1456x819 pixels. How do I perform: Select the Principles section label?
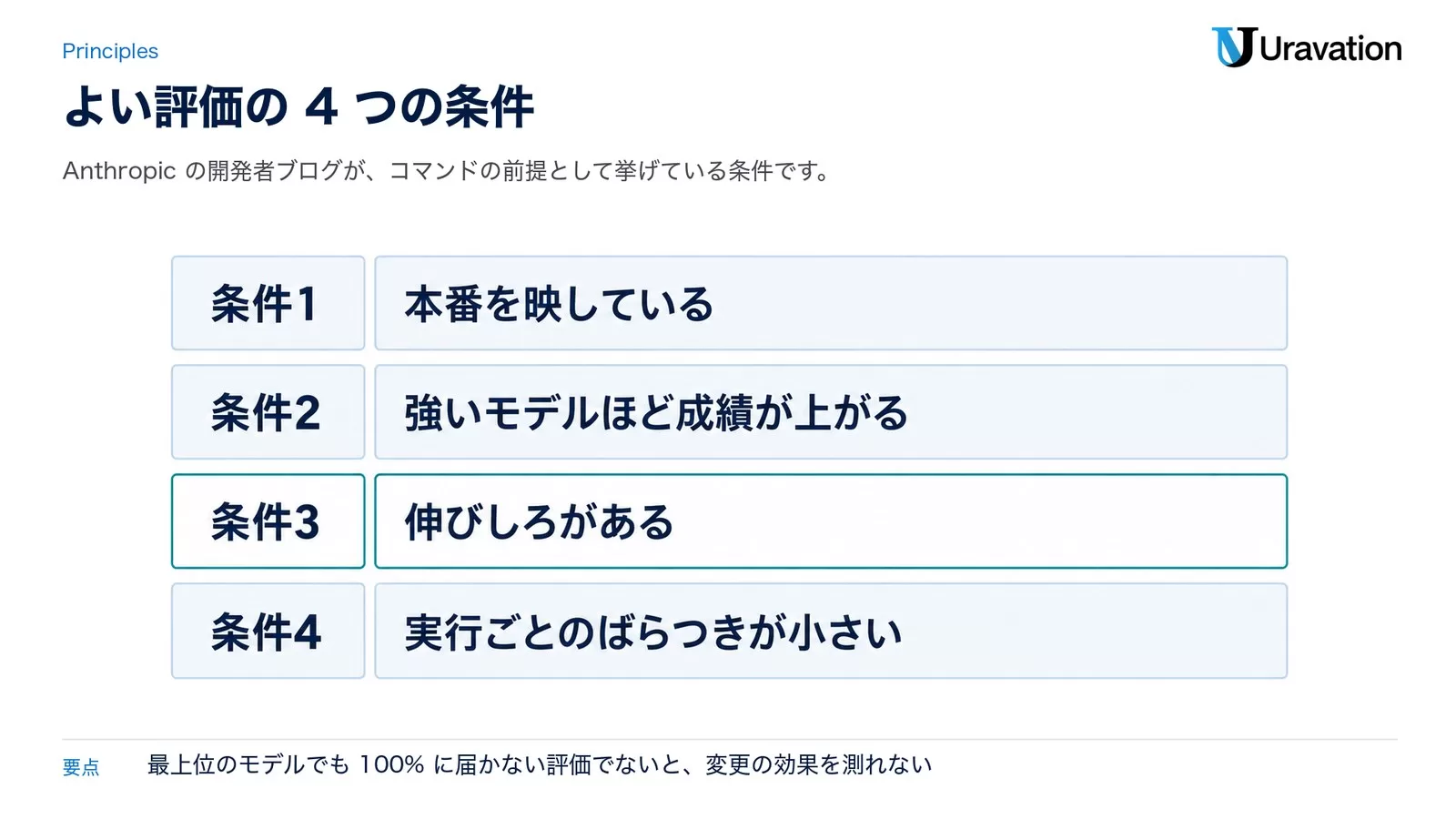tap(110, 51)
